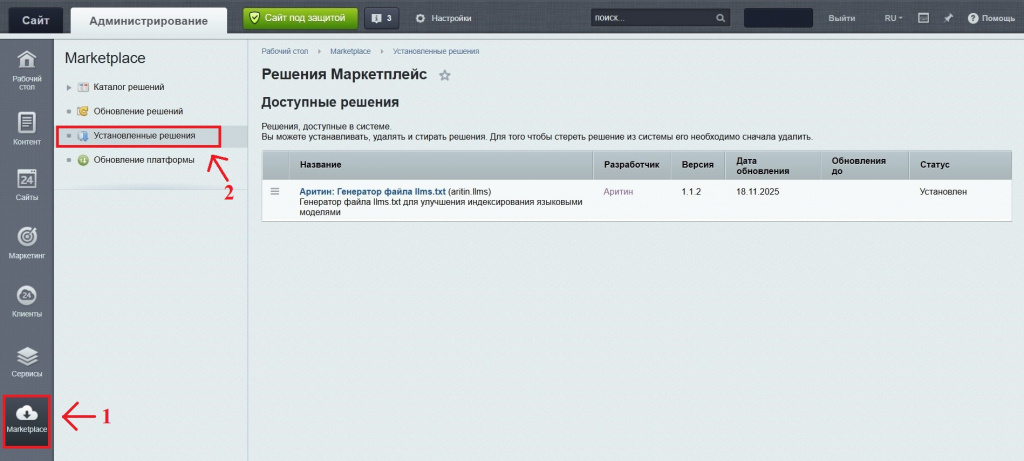
Task: Open the Сайты calendar icon section
Action: pos(27,185)
